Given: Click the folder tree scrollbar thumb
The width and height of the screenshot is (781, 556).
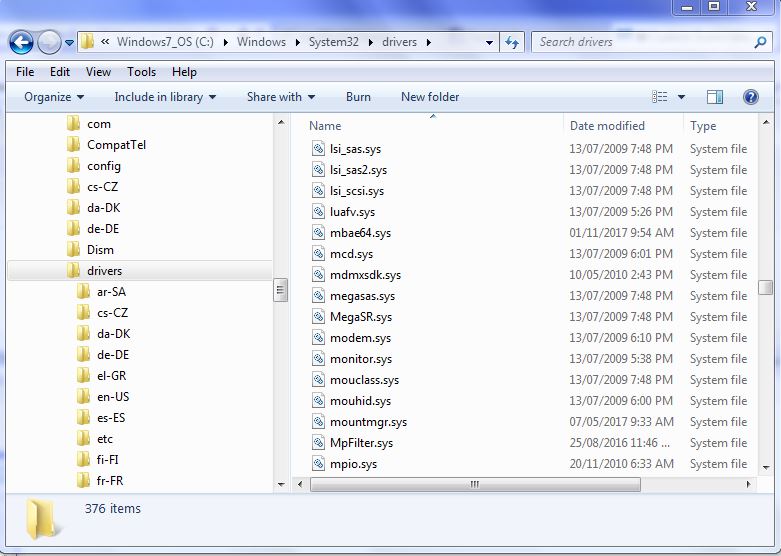Looking at the screenshot, I should [281, 290].
